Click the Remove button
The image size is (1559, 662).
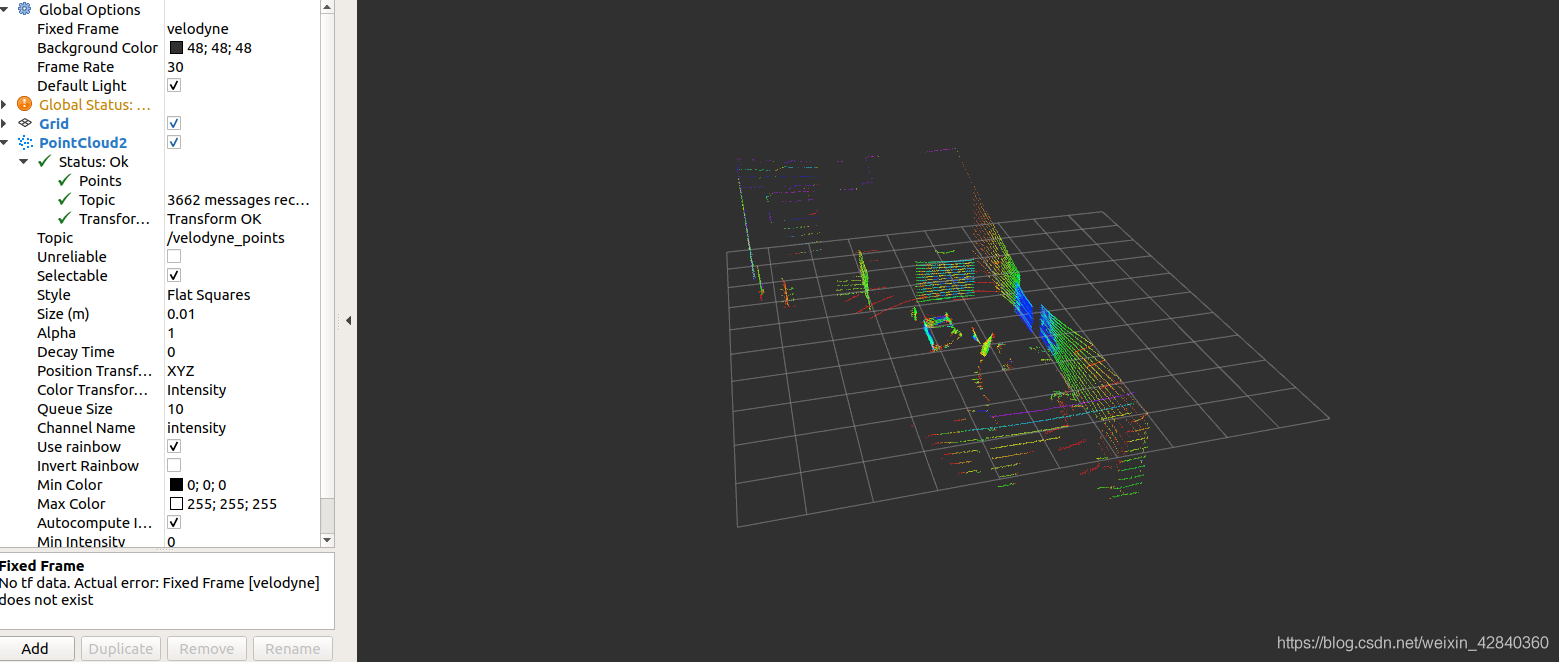click(206, 648)
